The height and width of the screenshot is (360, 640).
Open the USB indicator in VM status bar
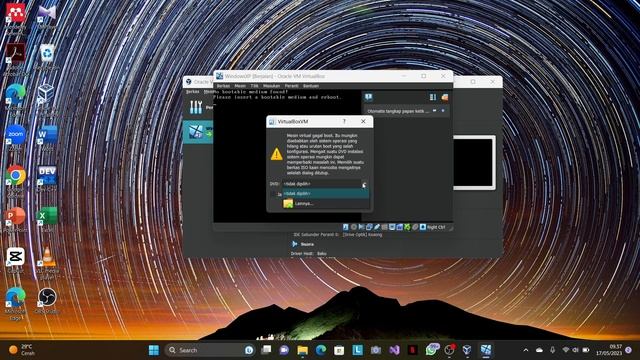coord(377,227)
